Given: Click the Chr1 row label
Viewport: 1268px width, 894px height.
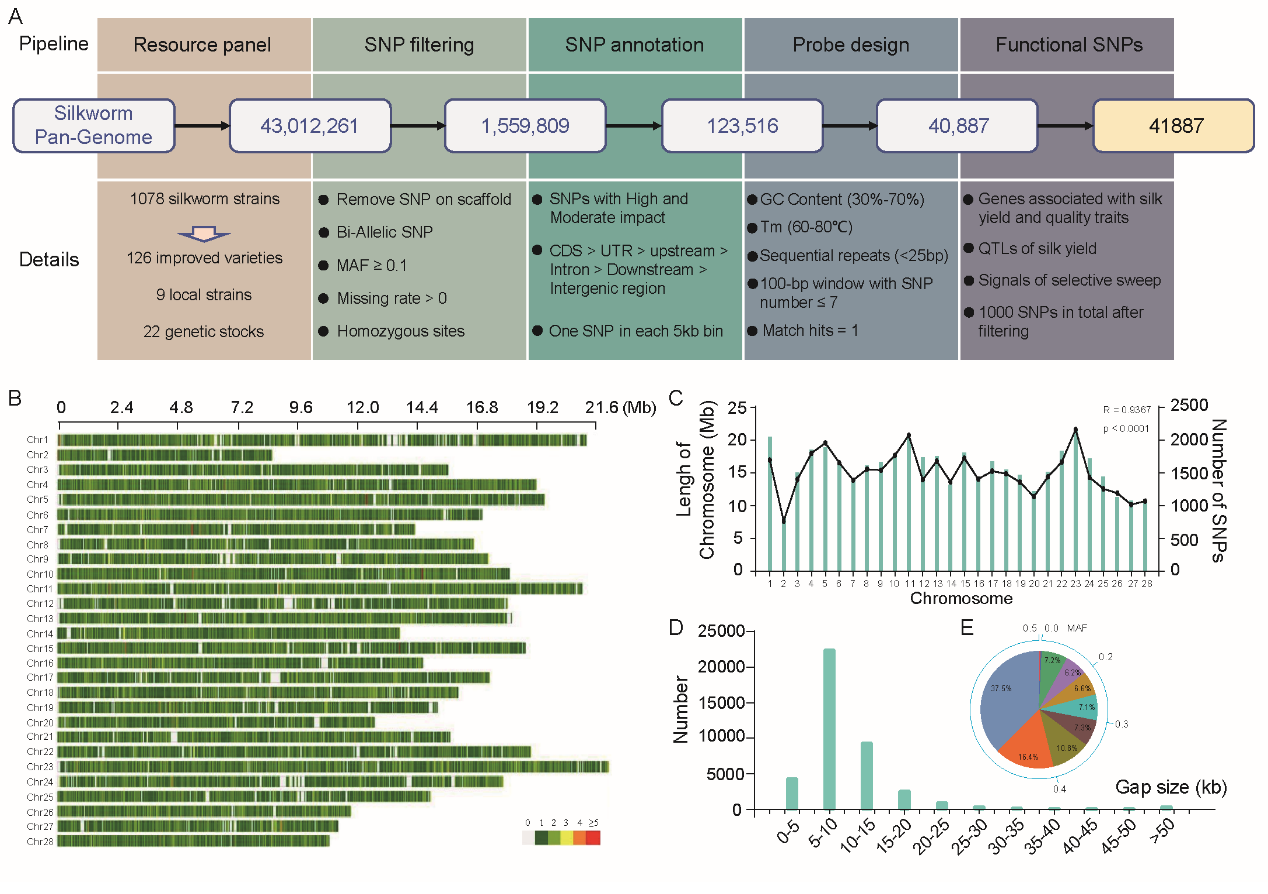Looking at the screenshot, I should tap(39, 440).
